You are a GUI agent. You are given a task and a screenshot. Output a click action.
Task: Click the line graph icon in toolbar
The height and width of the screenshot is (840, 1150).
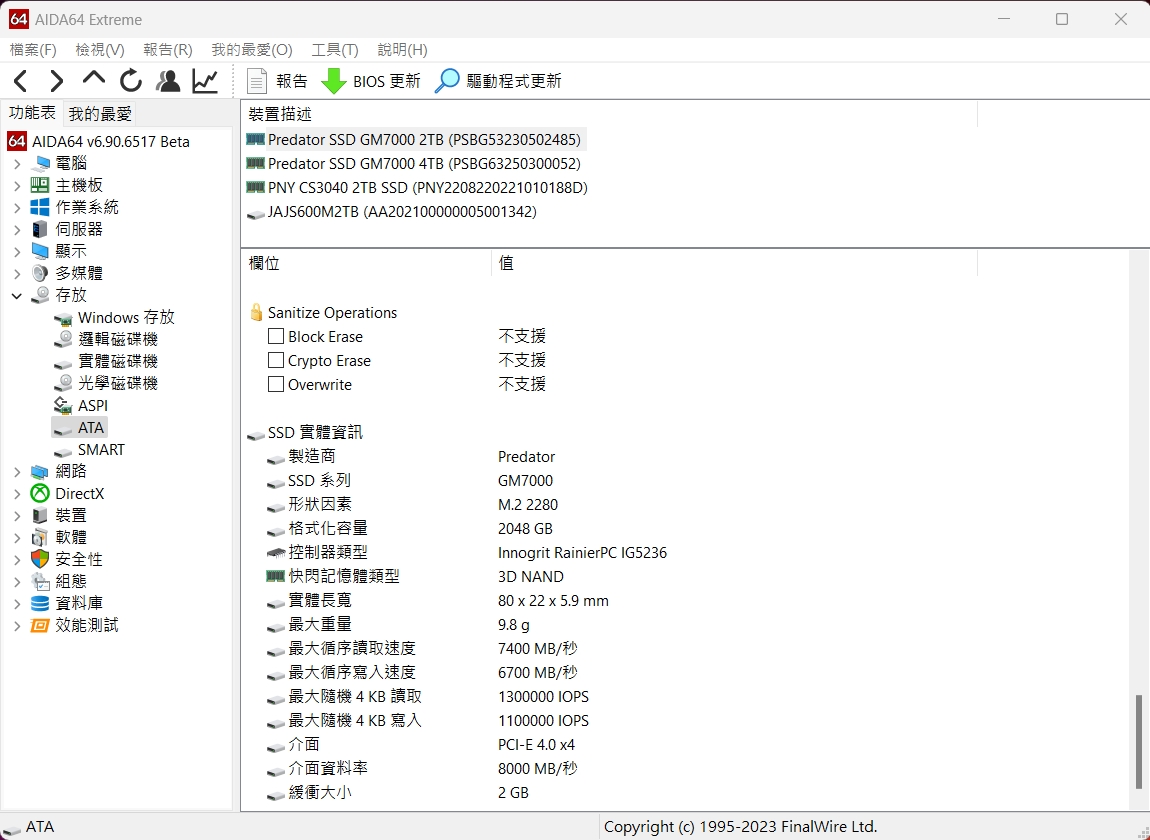205,81
